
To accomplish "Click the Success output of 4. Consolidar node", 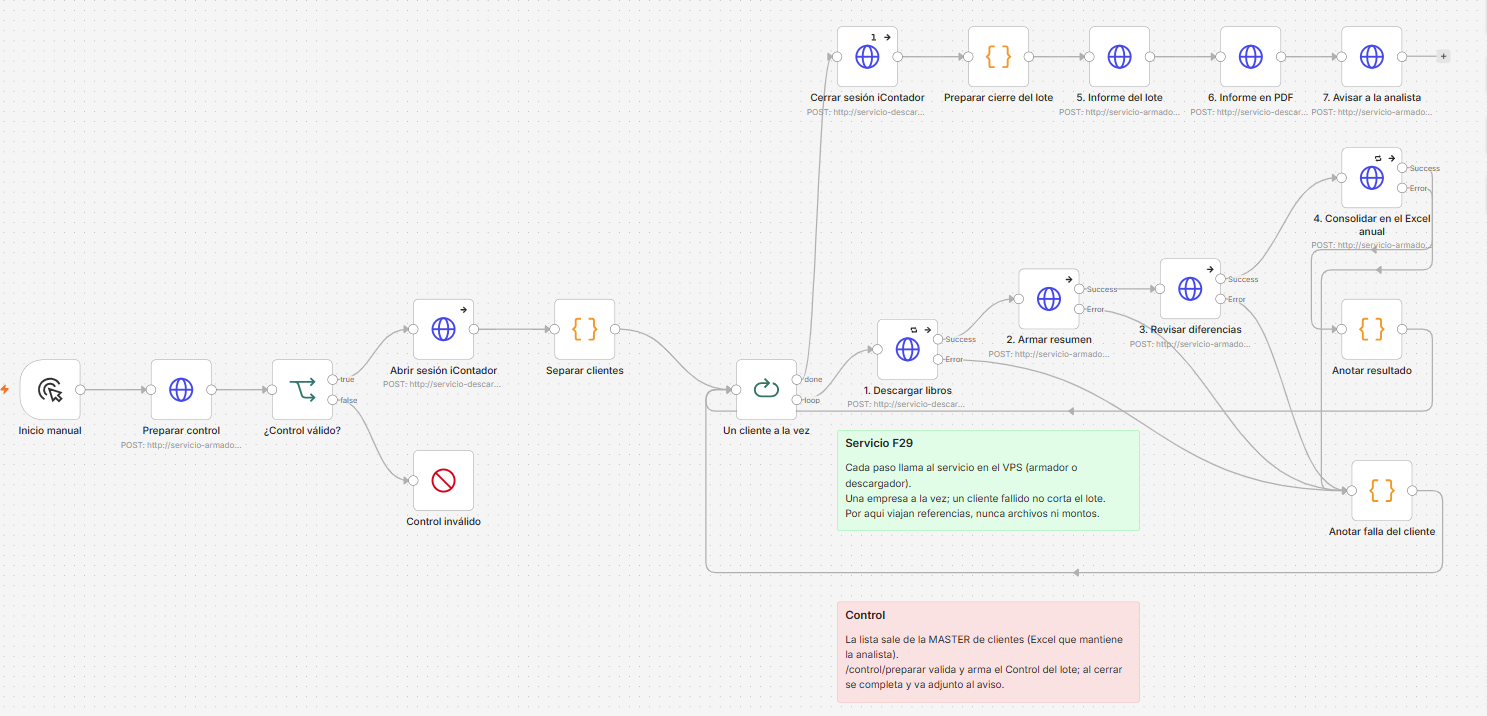I will [1402, 168].
